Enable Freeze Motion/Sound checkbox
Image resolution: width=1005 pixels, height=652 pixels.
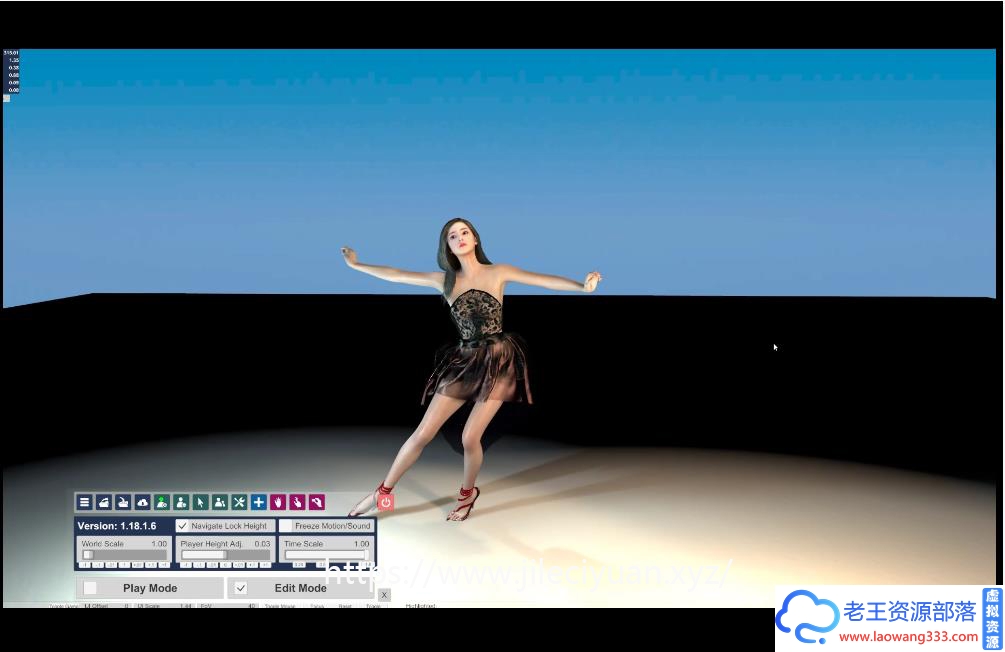pyautogui.click(x=286, y=526)
